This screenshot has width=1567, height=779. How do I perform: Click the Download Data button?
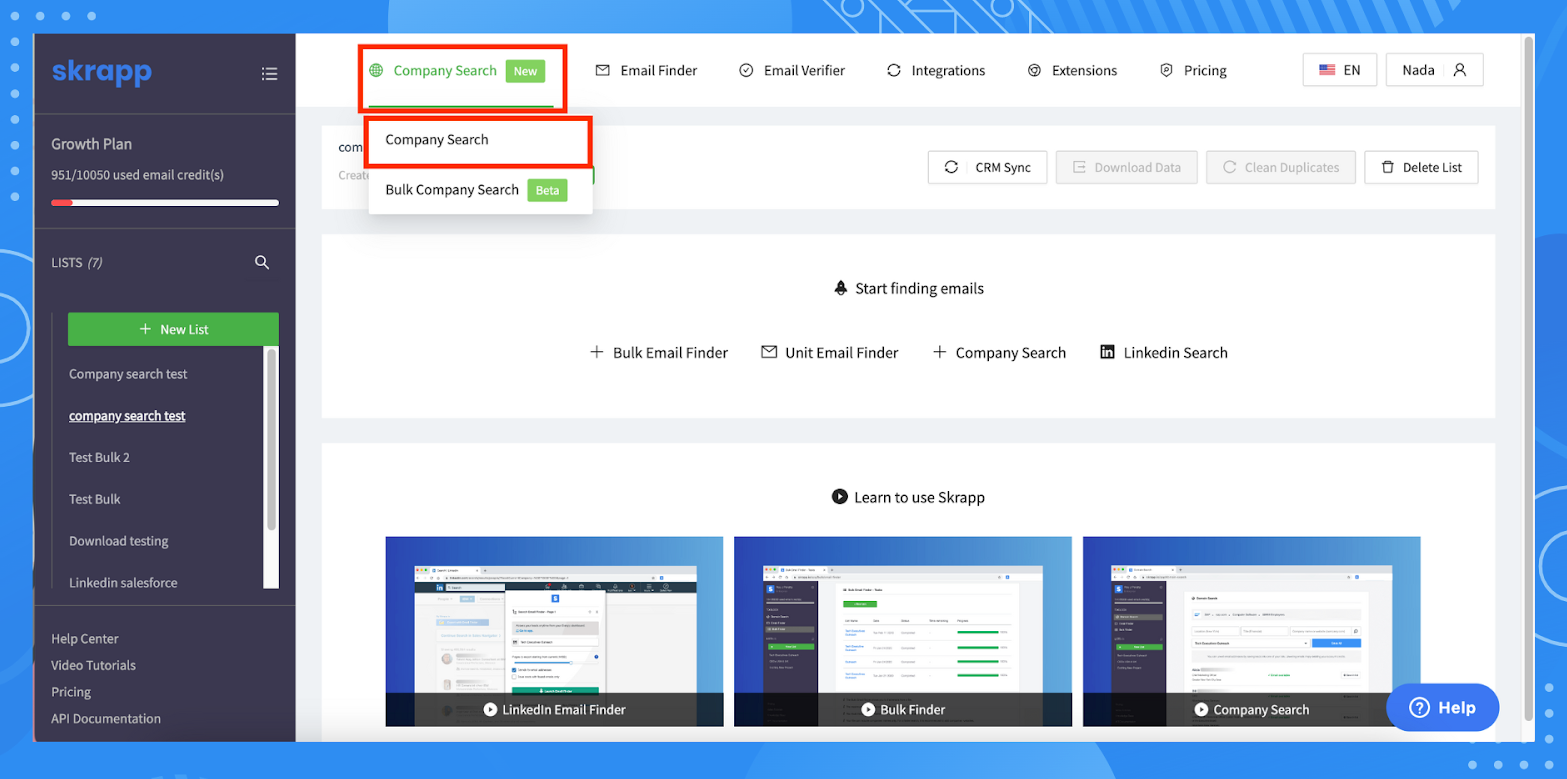1127,167
